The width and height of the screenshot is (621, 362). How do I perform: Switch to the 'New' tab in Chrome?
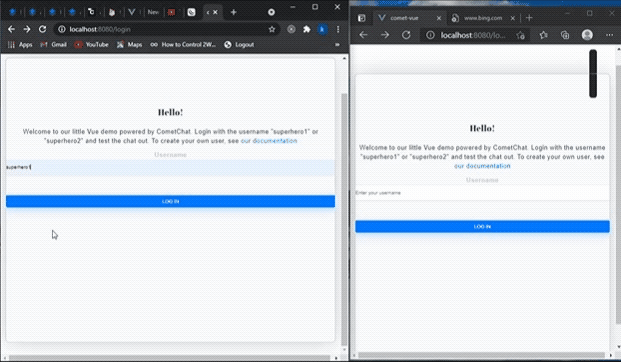coord(153,12)
